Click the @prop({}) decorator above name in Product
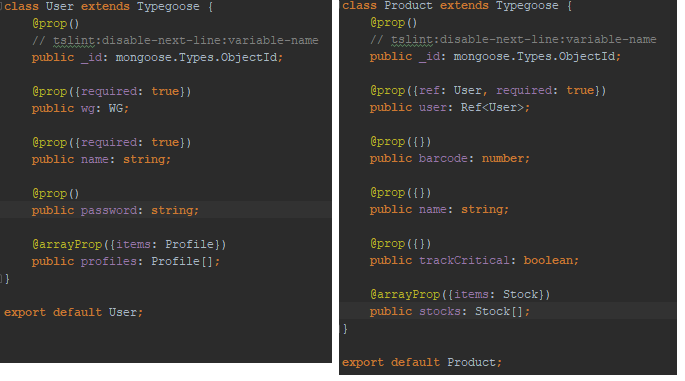This screenshot has height=381, width=685. pos(401,193)
